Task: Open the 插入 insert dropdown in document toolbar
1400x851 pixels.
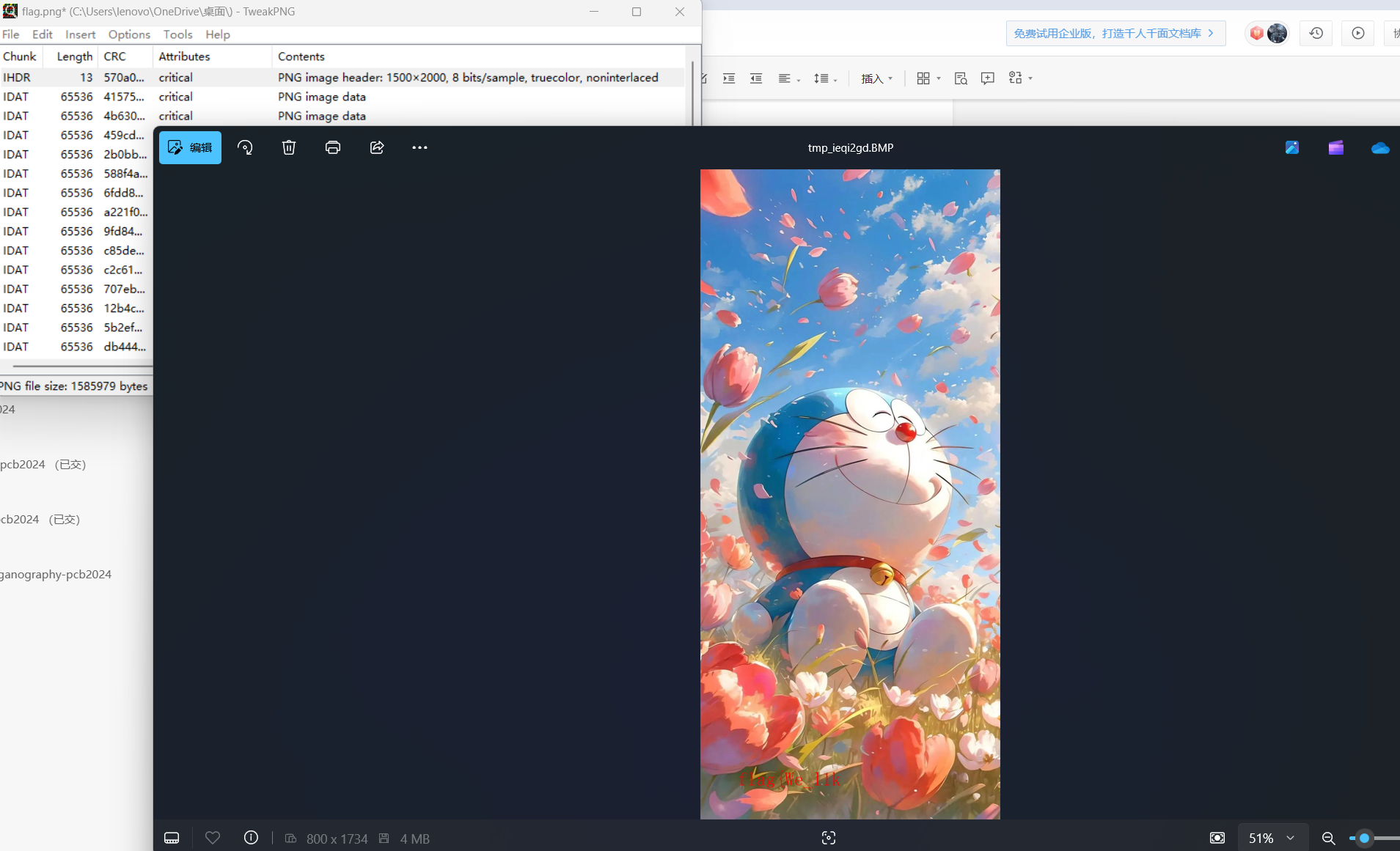Action: coord(877,78)
